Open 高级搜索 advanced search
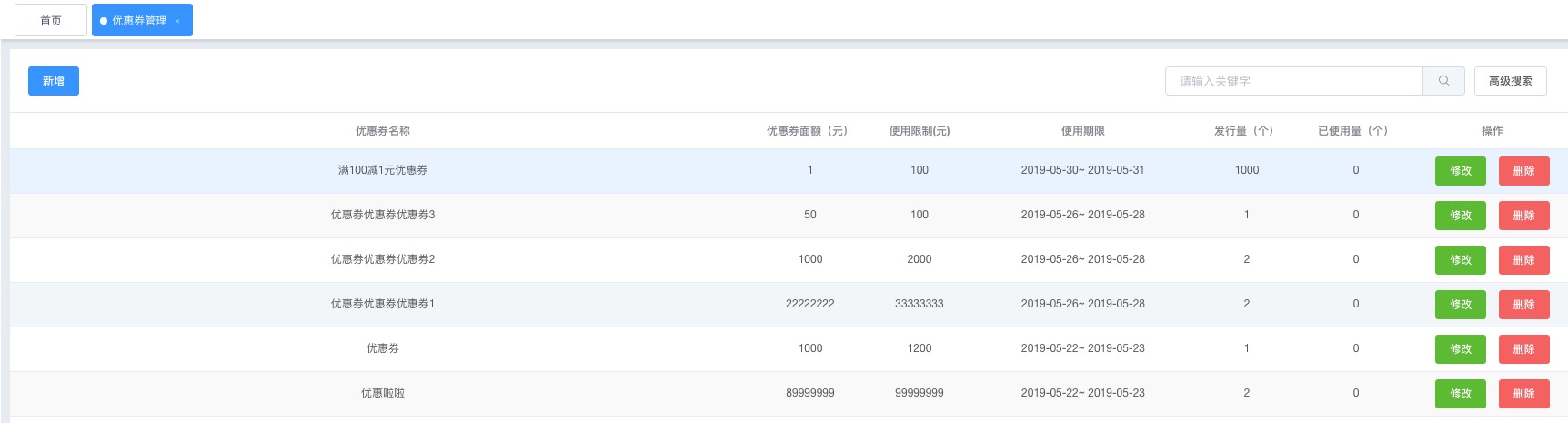Image resolution: width=1568 pixels, height=423 pixels. [x=1510, y=81]
